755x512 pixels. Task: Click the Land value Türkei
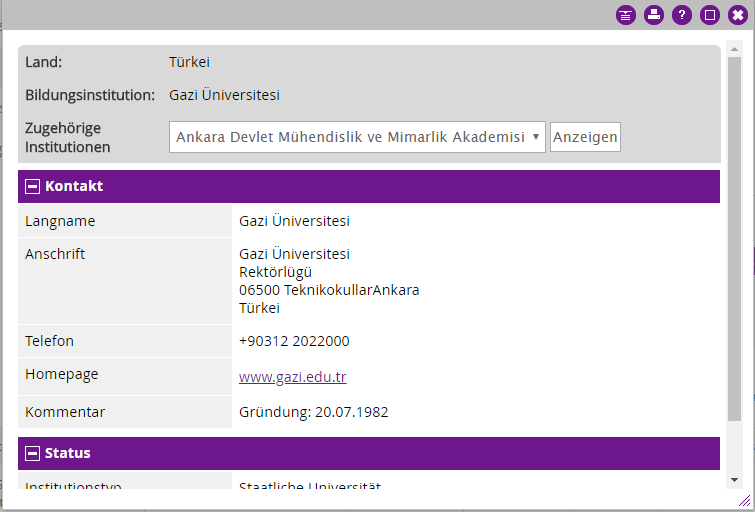(x=189, y=62)
